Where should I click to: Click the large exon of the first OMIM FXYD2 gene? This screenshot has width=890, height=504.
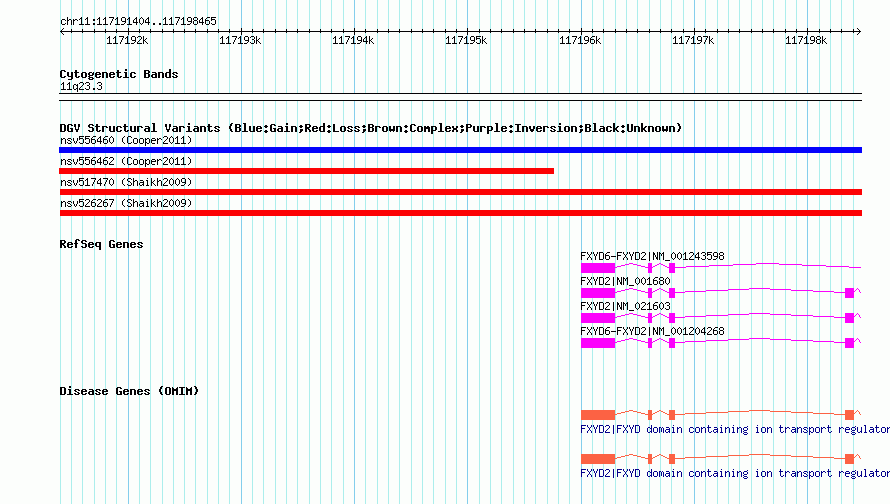[x=598, y=415]
